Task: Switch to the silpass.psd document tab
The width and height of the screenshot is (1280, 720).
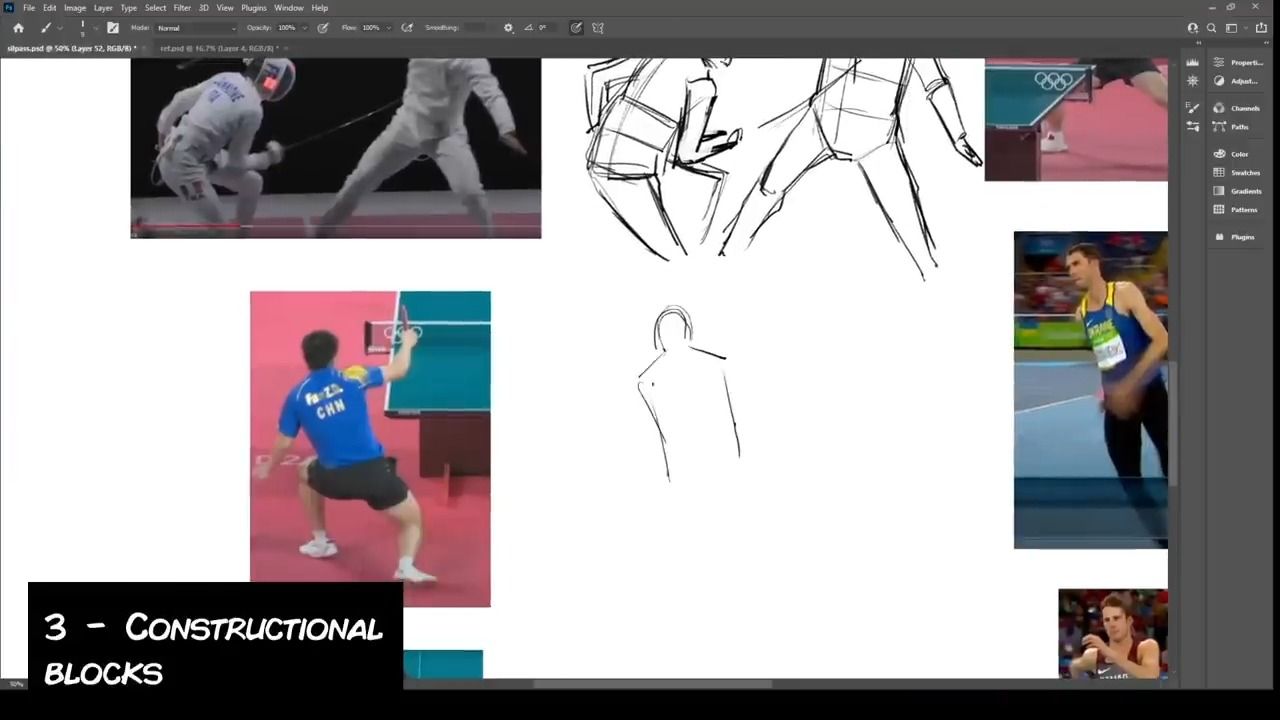Action: pyautogui.click(x=71, y=48)
